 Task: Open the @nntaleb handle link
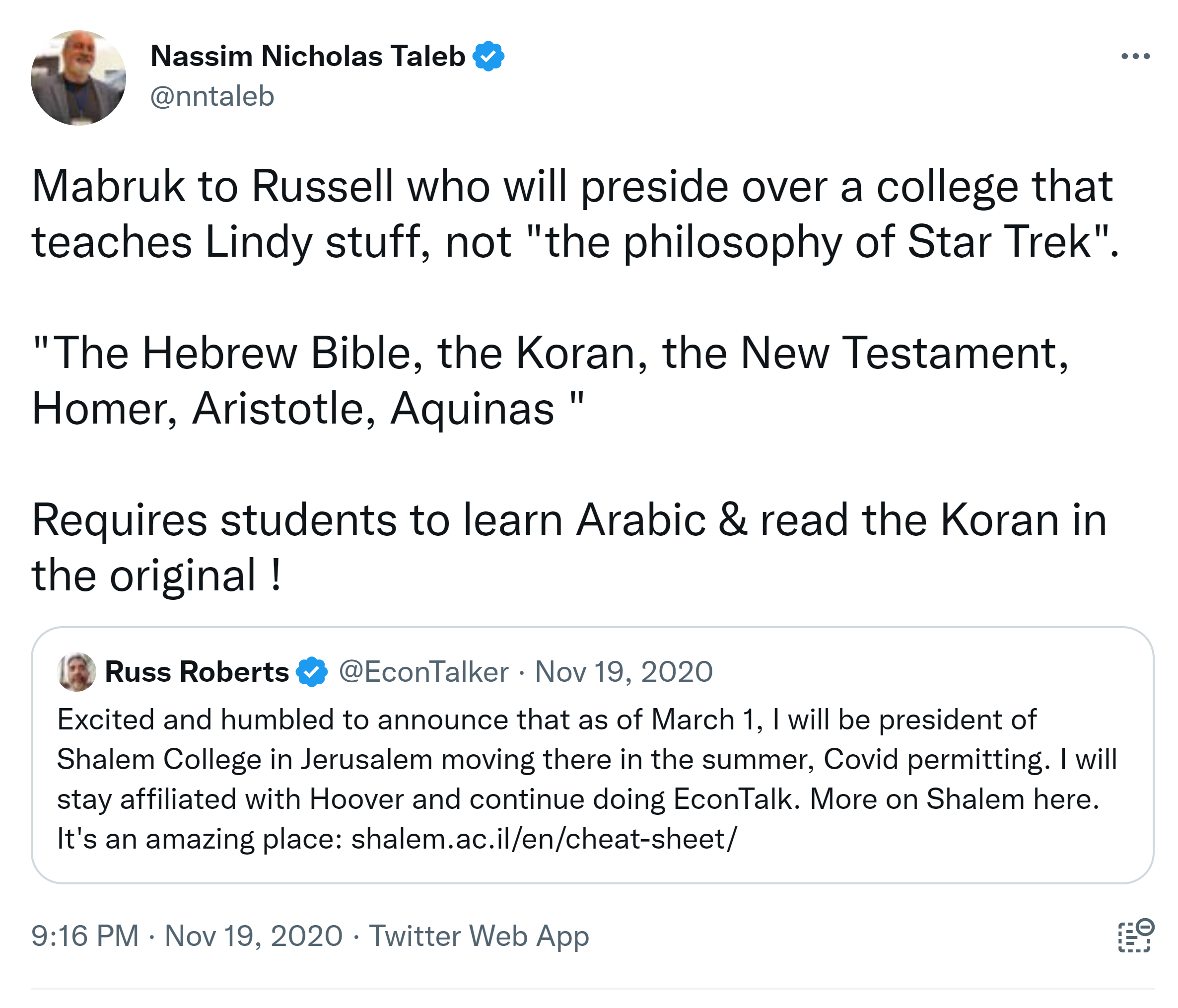pos(212,96)
